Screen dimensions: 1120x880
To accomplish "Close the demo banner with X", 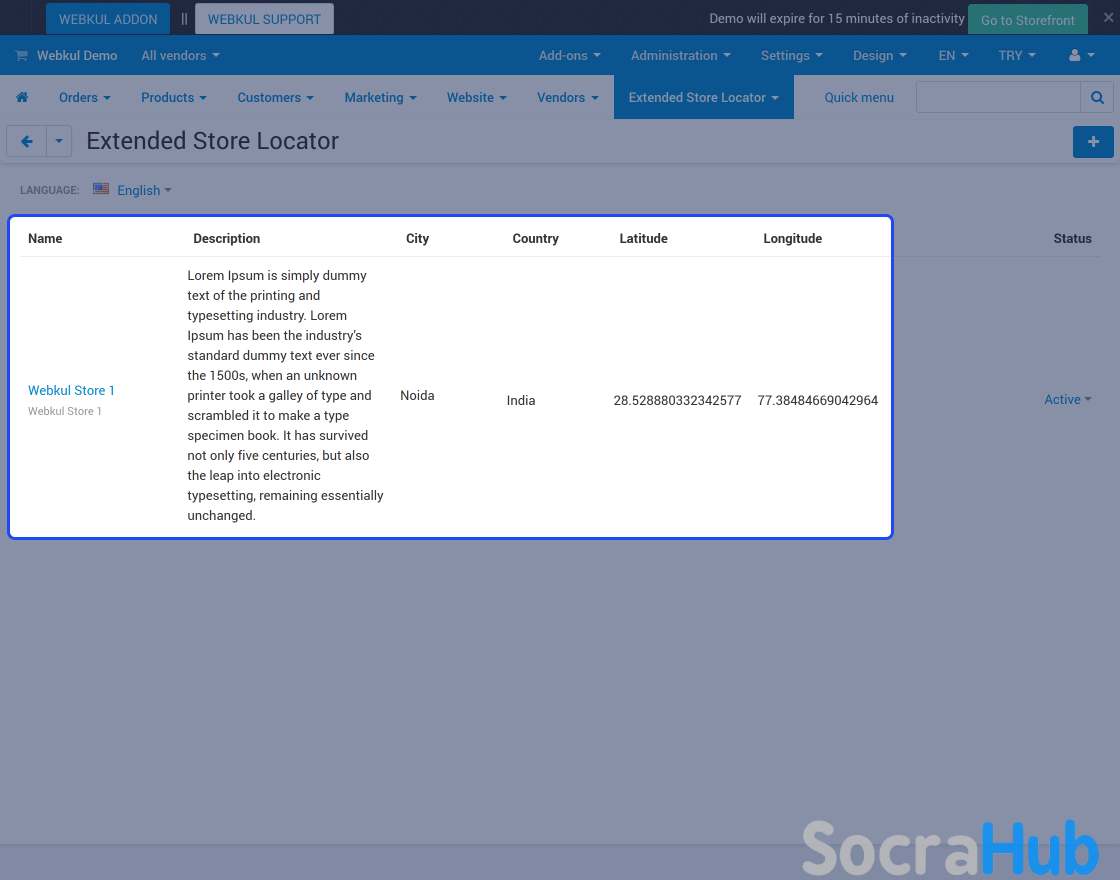I will tap(1108, 17).
